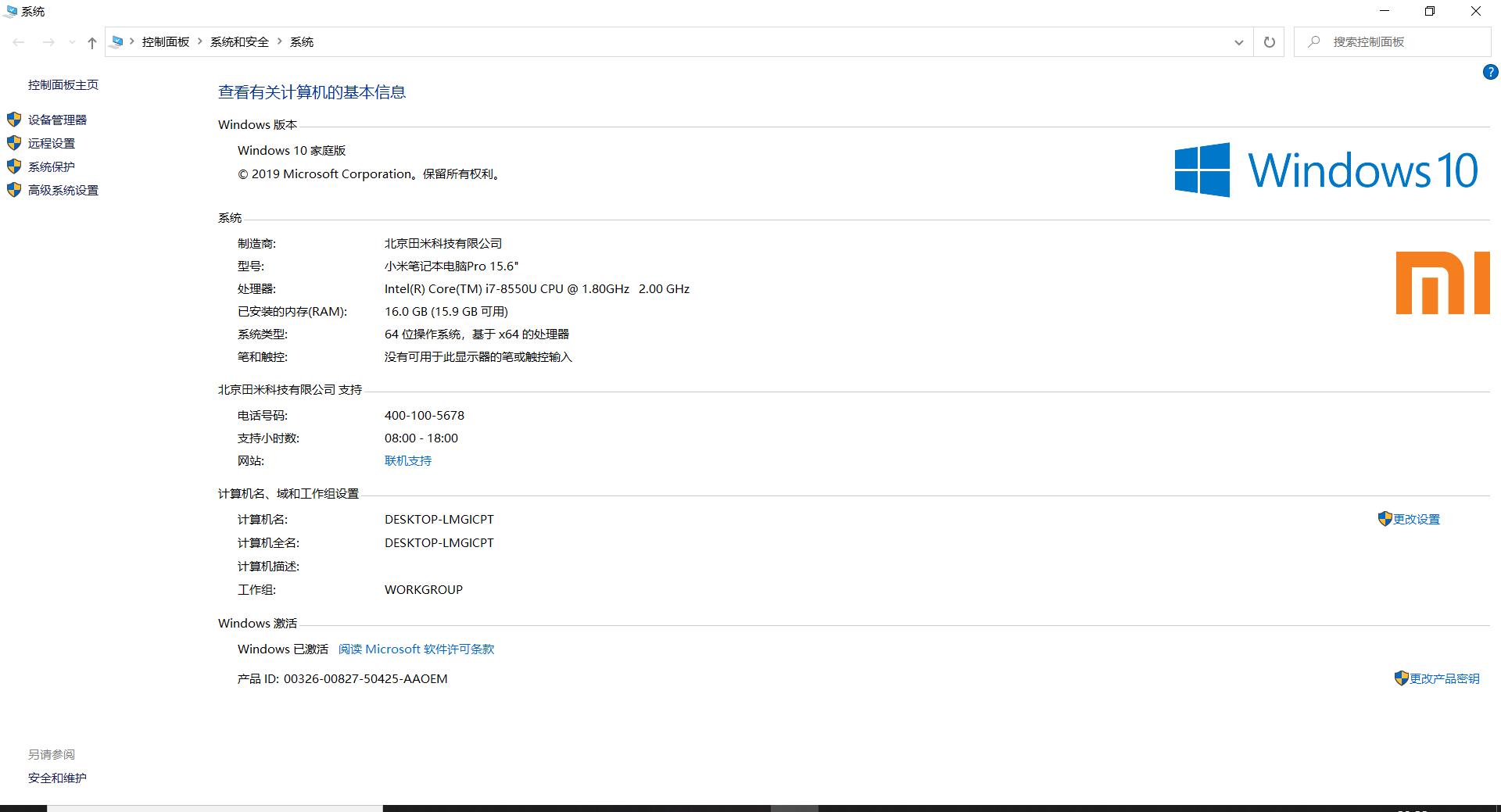The height and width of the screenshot is (812, 1501).
Task: Expand the 系统和安全 breadcrumb arrow
Action: (280, 41)
